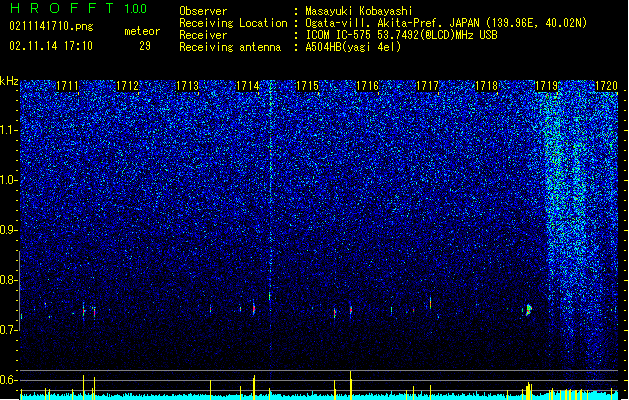Click the 1714 time marker
Screen dimensions: 629x400
[248, 86]
